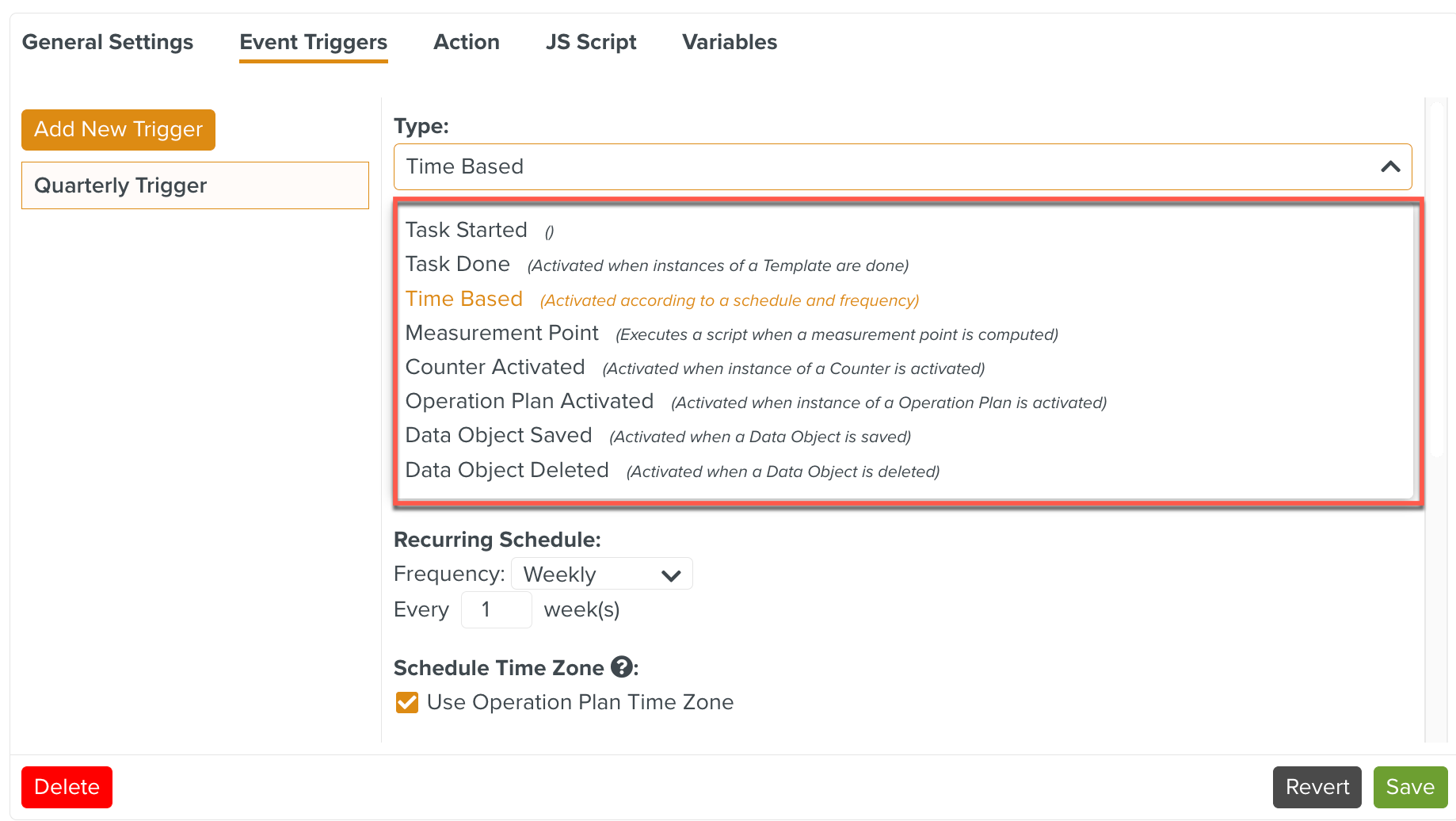Click the Every weeks number field

pos(496,609)
